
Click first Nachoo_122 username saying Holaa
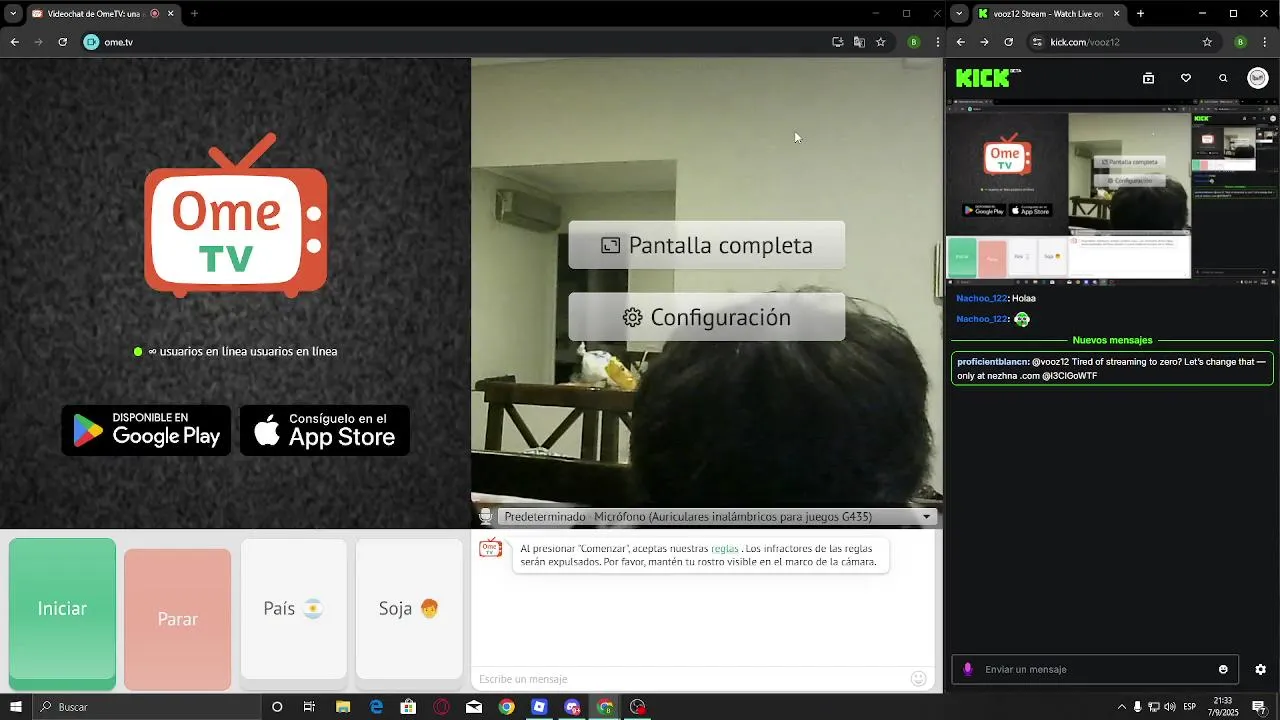(x=982, y=298)
